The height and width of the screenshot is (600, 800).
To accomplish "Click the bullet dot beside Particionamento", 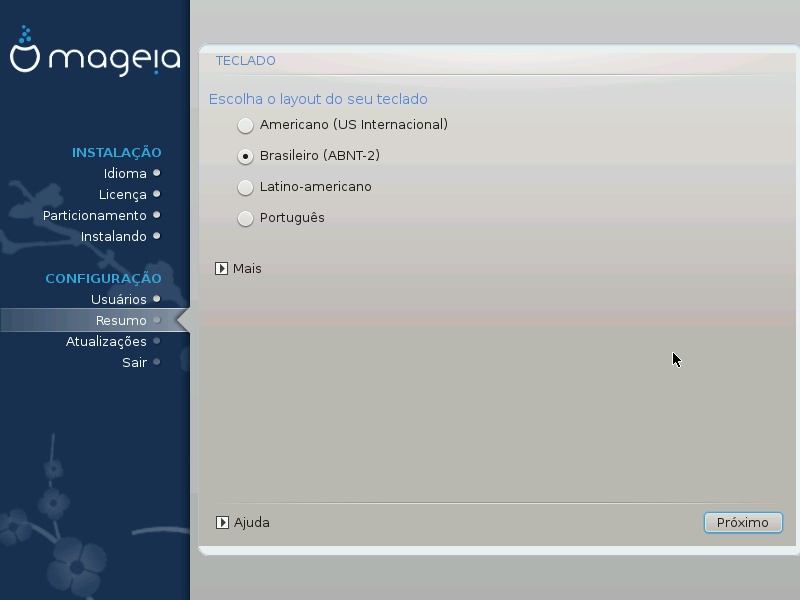I will tap(157, 215).
